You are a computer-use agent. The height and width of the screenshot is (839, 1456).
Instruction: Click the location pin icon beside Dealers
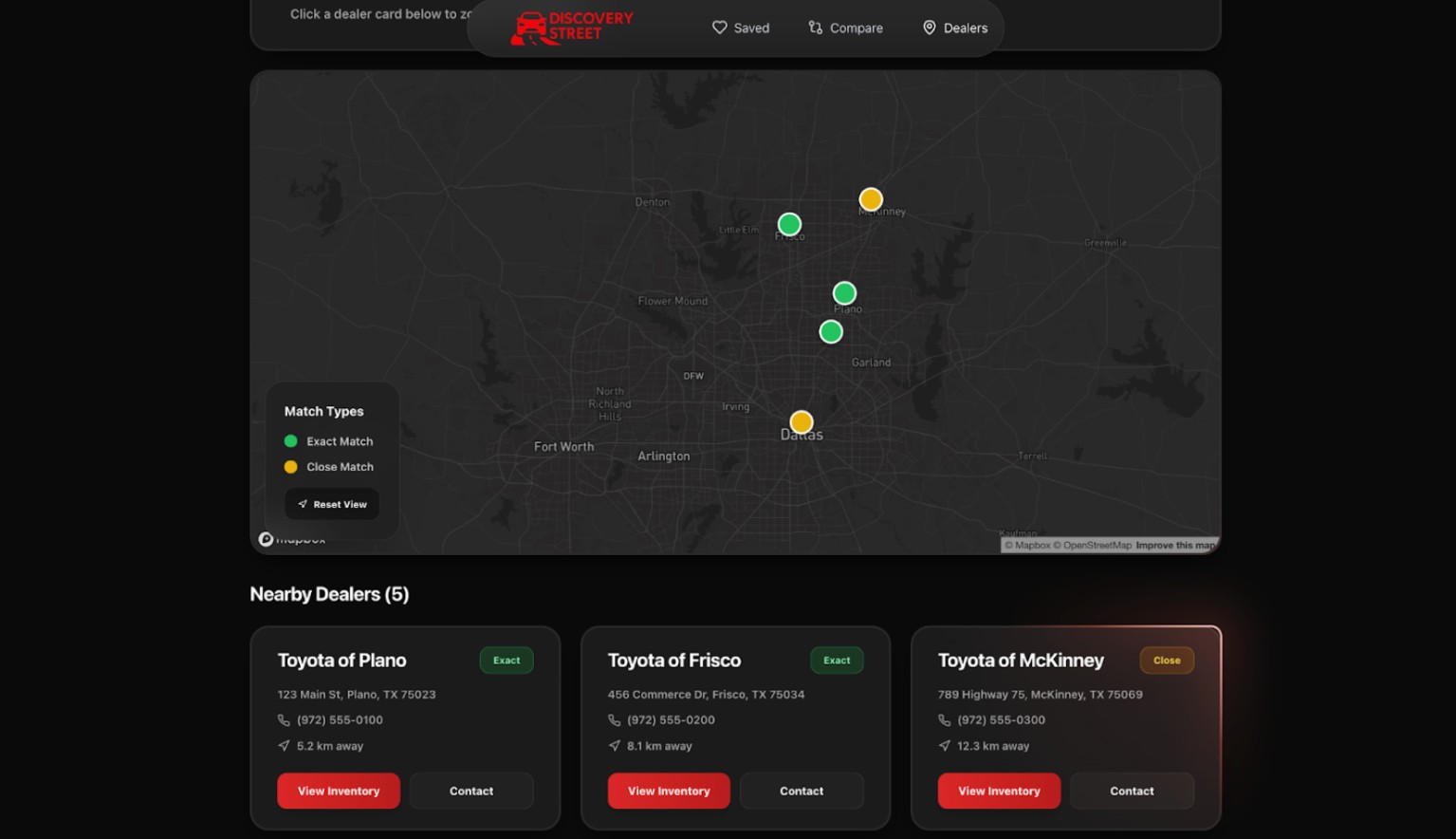[x=930, y=28]
